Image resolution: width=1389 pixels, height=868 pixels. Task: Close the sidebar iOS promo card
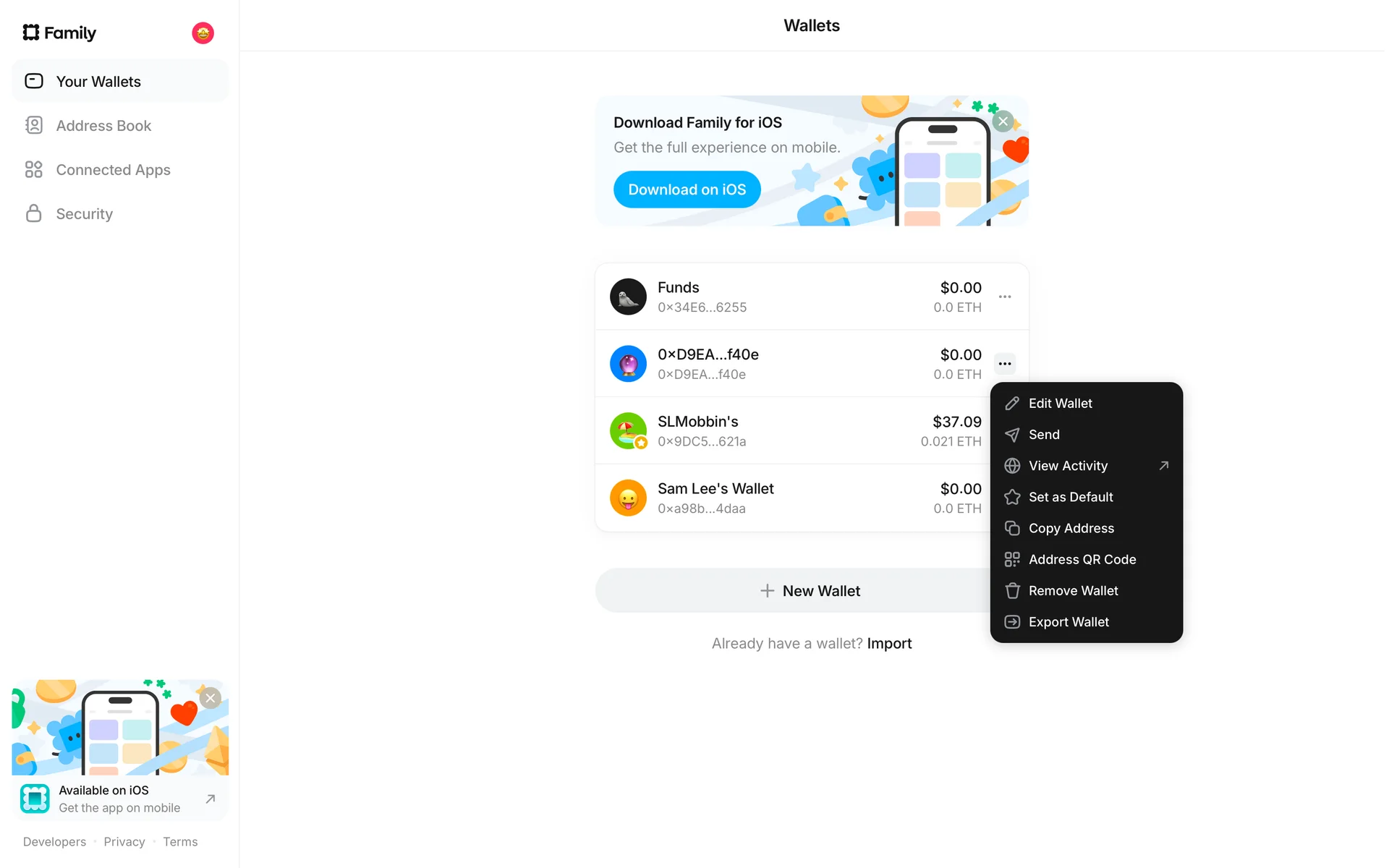pos(211,698)
